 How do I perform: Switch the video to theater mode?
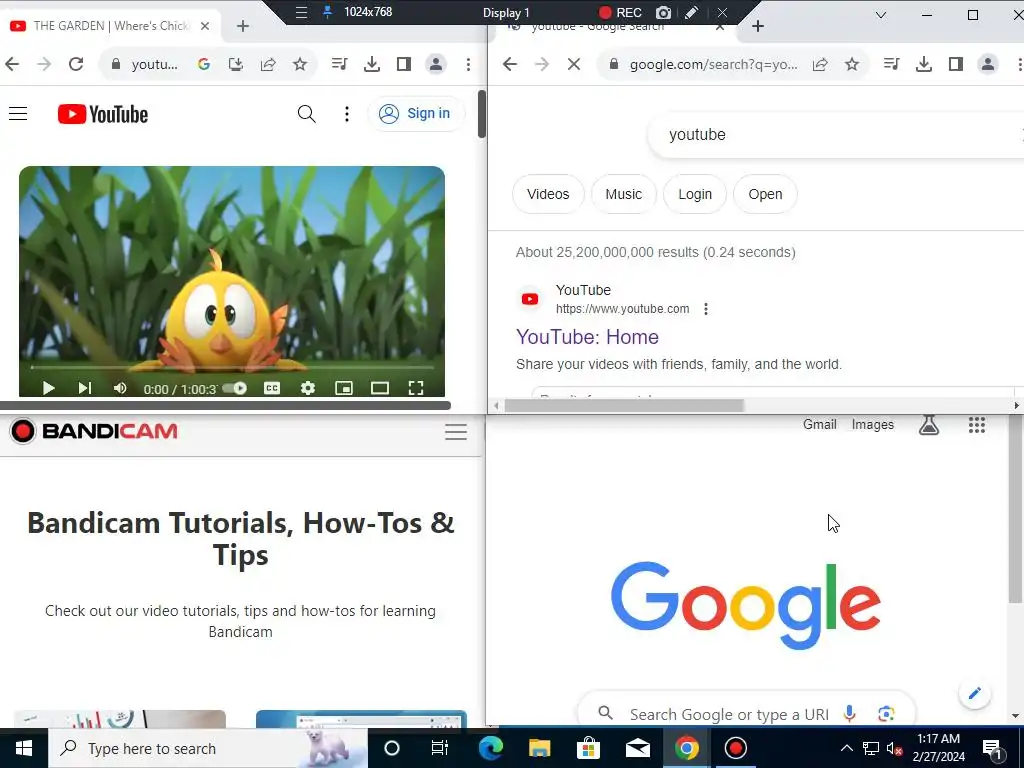coord(380,389)
